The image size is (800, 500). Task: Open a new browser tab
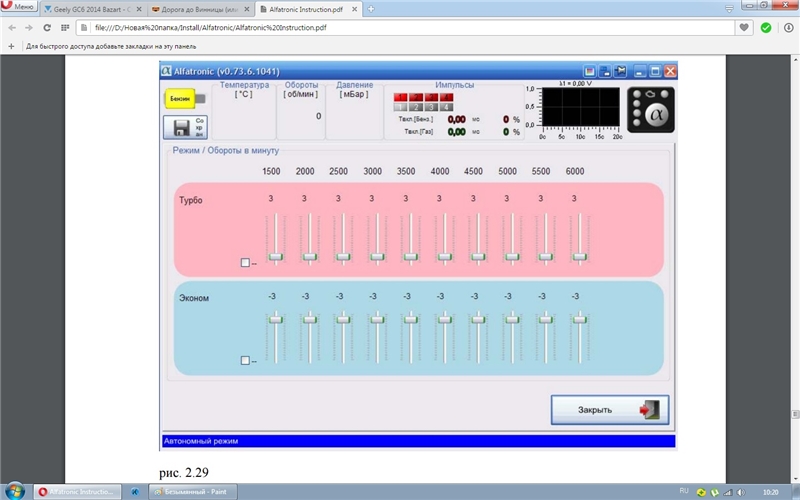pyautogui.click(x=371, y=9)
